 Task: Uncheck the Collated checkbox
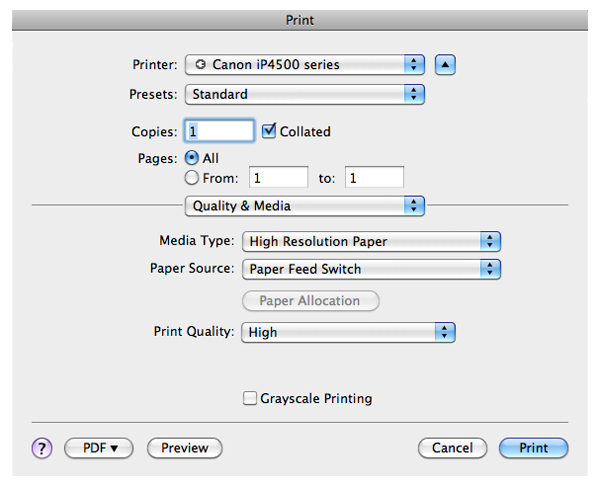[269, 131]
